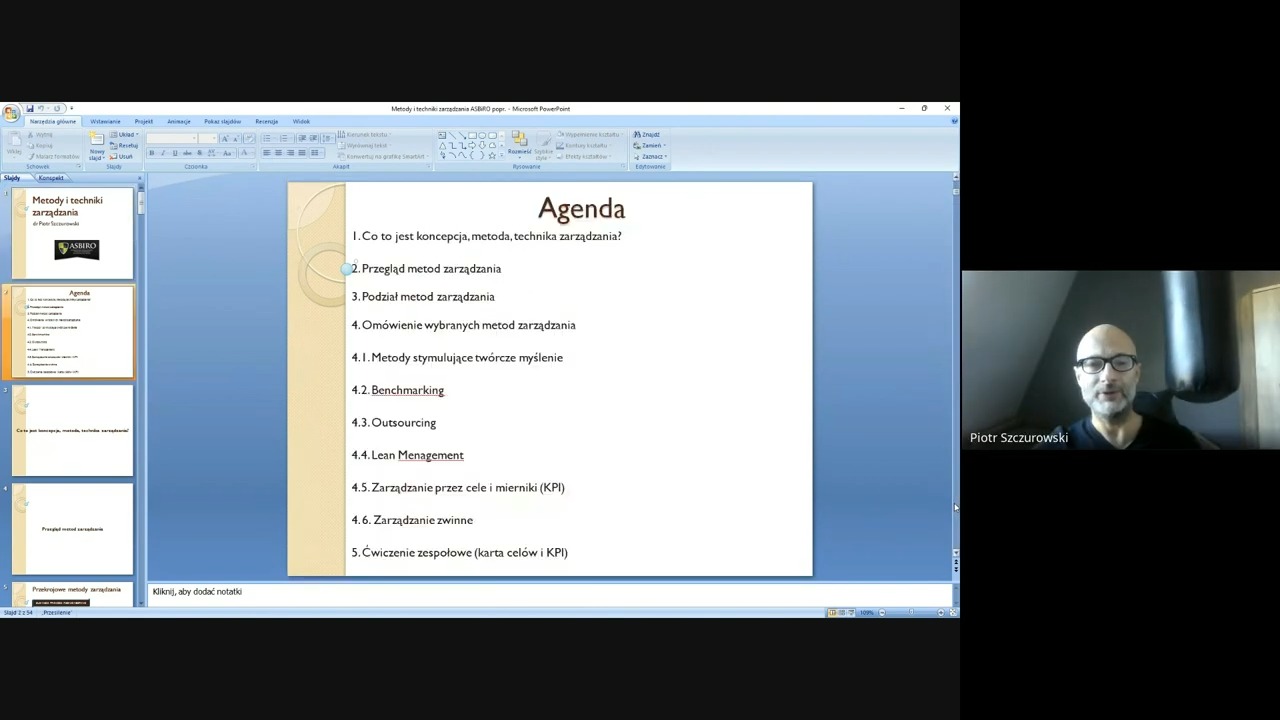1280x720 pixels.
Task: Select the first slide thumbnail titled Metody i techniki
Action: 72,233
